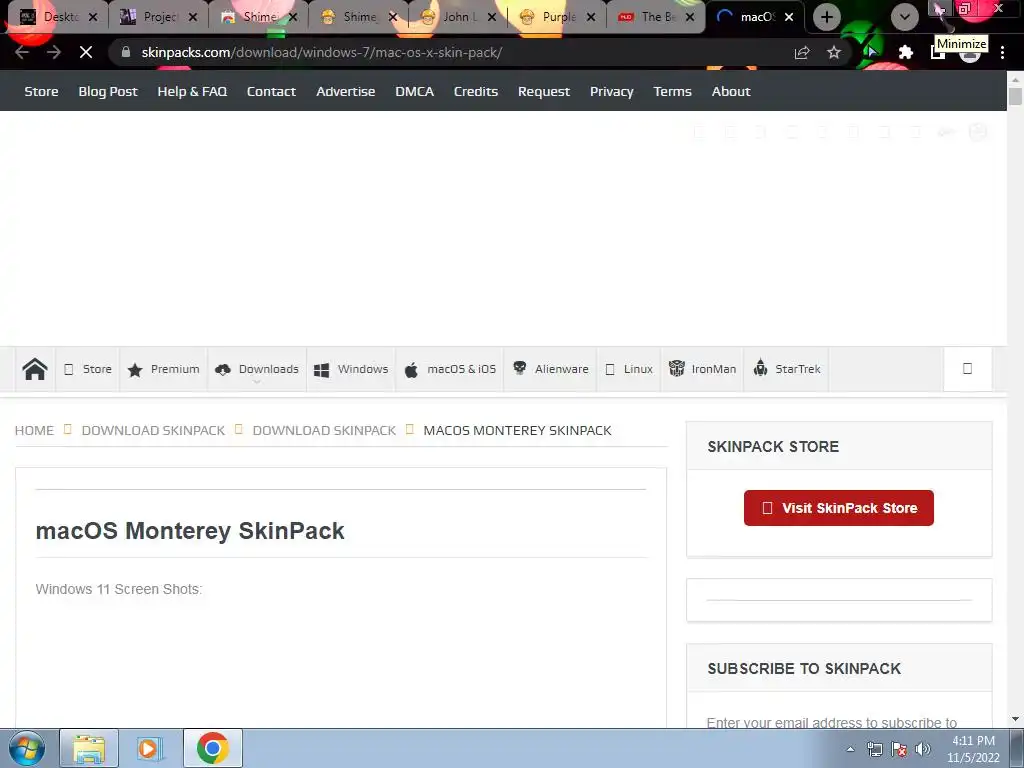Open a new tab with the plus button
1024x768 pixels.
827,17
